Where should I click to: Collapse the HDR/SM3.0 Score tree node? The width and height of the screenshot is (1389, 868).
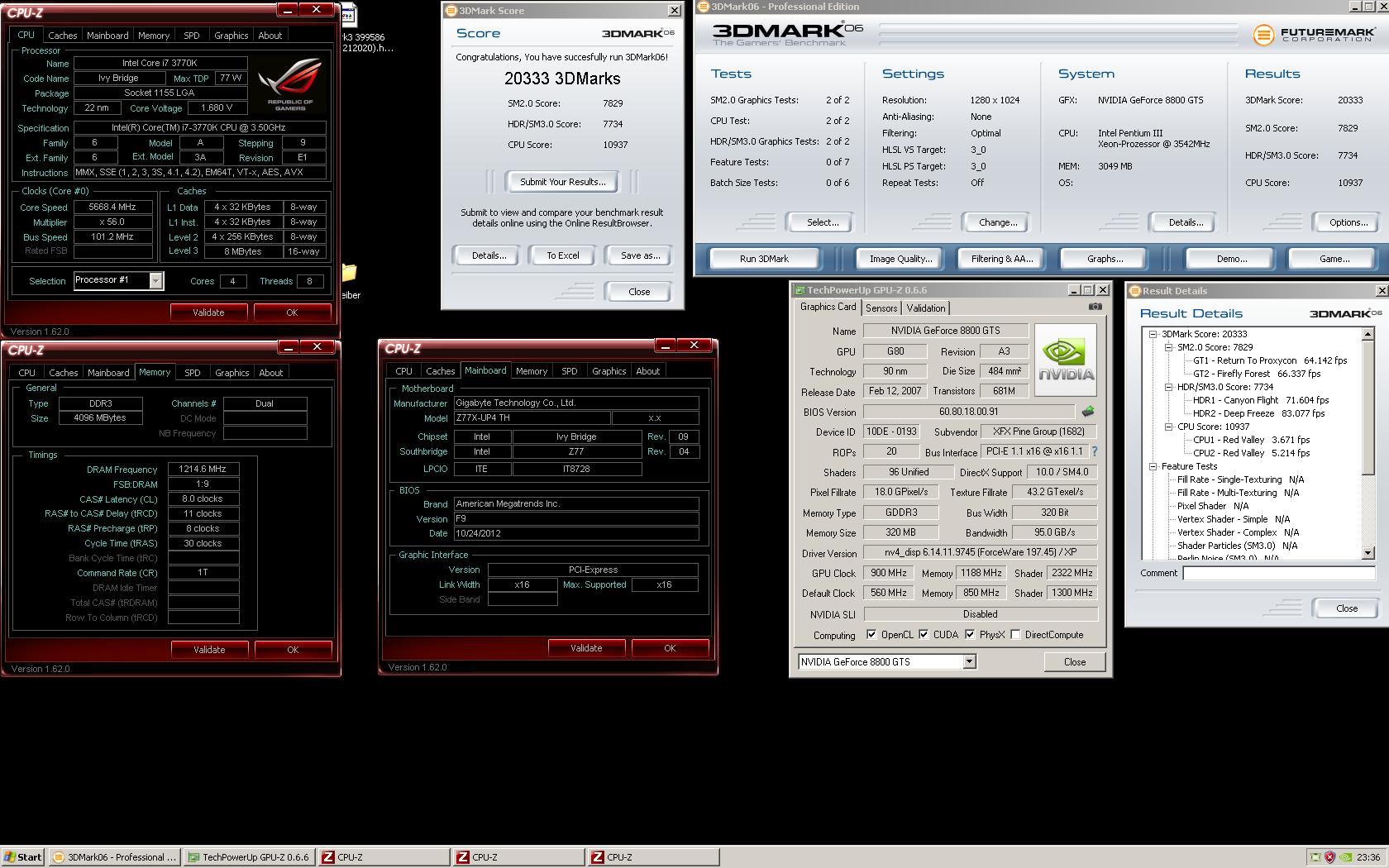point(1169,387)
